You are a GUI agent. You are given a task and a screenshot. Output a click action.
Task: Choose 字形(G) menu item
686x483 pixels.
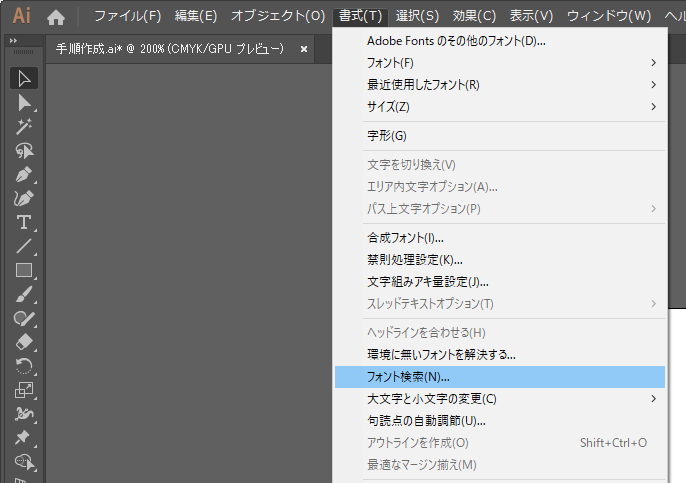(500, 136)
